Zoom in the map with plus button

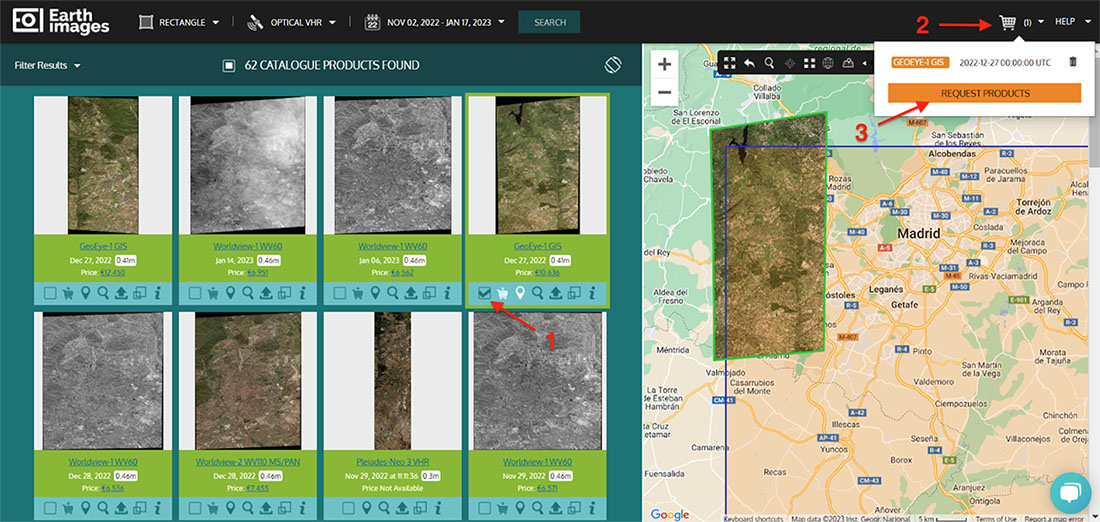pos(664,64)
